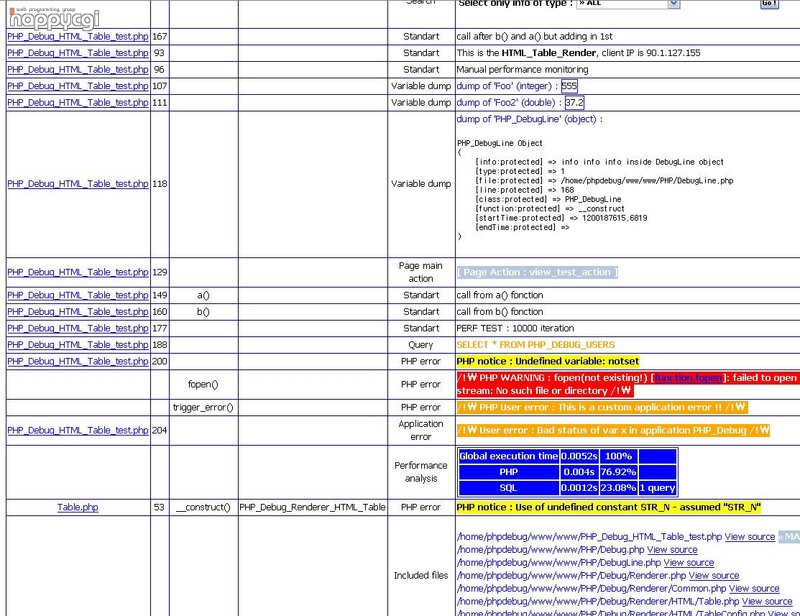
Task: Click 'Undefined variable: notset' notice
Action: (x=548, y=361)
